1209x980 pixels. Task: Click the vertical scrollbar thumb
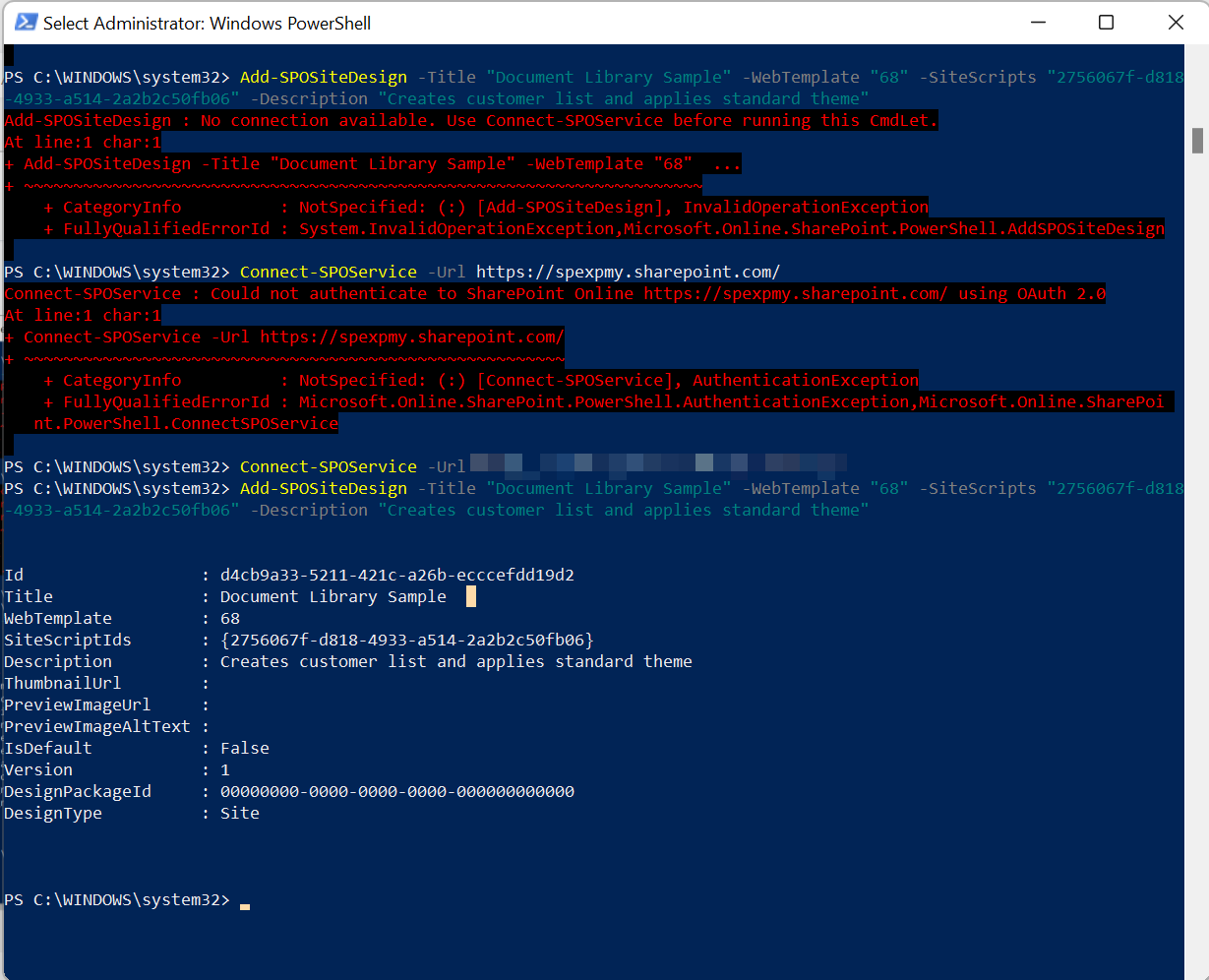[1197, 140]
